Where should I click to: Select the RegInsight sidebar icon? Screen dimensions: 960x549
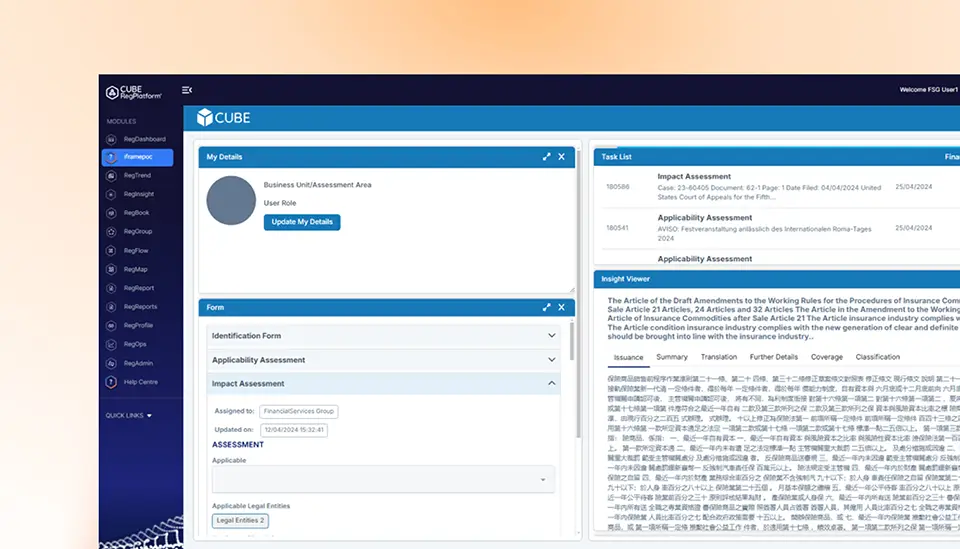[110, 194]
